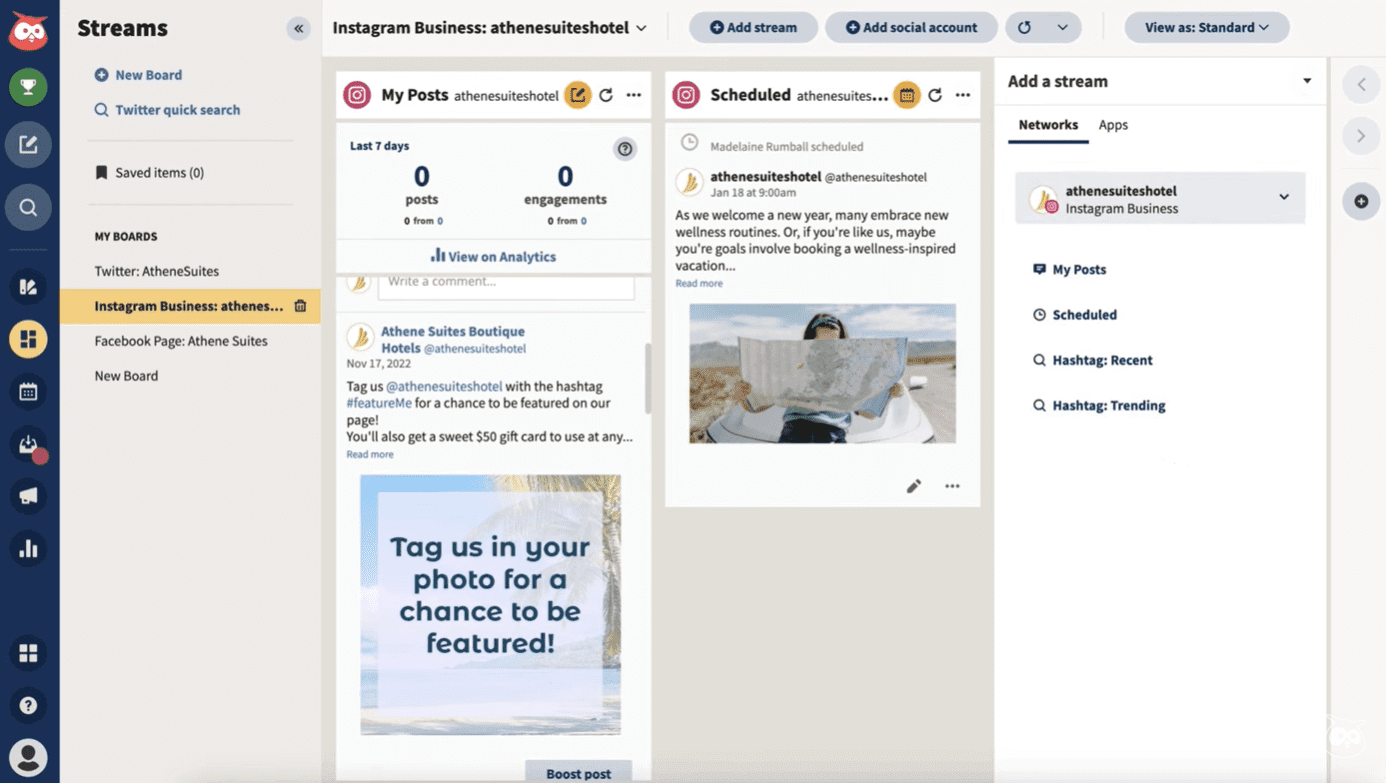Viewport: 1386px width, 783px height.
Task: Edit the scheduled post pencil icon
Action: (x=913, y=486)
